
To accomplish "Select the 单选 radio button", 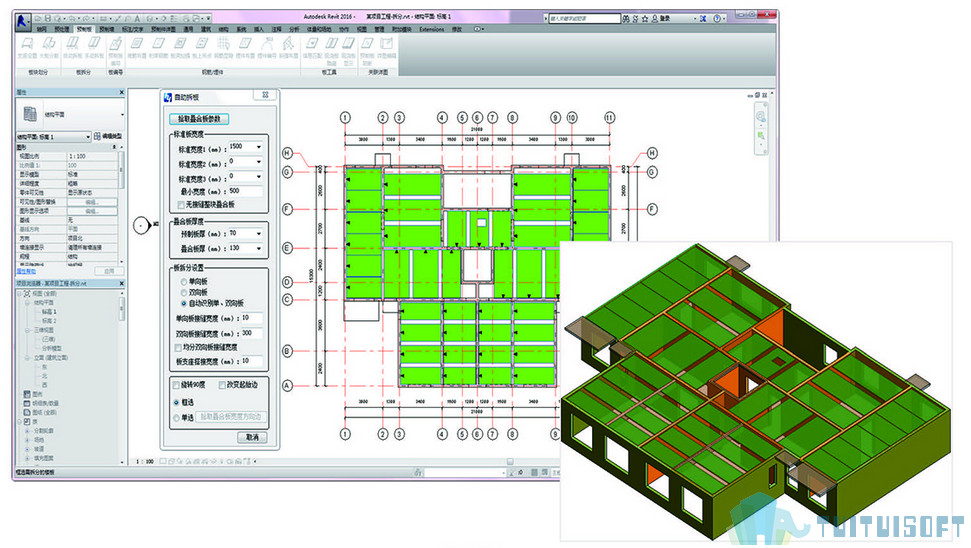I will click(176, 418).
